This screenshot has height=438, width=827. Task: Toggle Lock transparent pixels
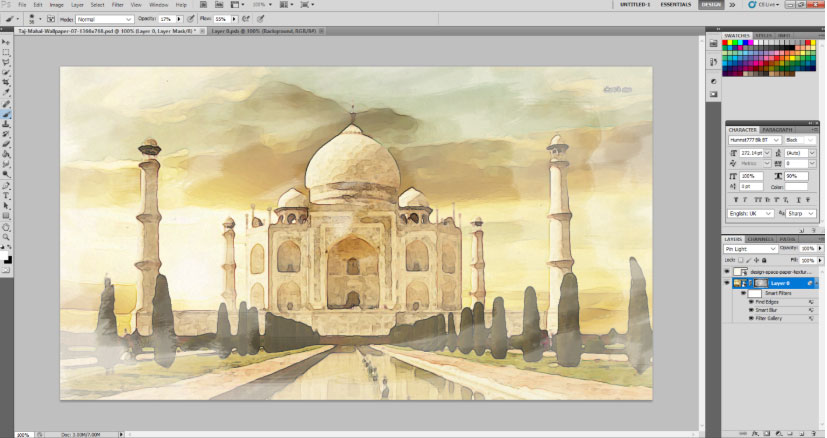(x=741, y=260)
